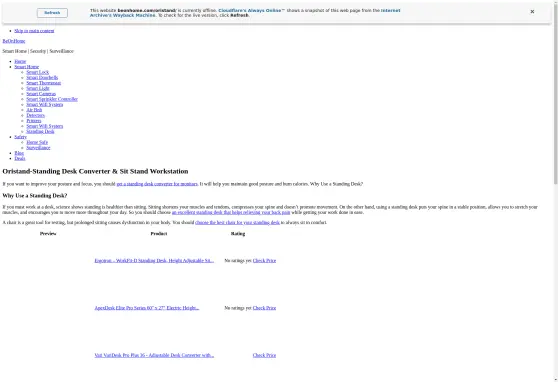The height and width of the screenshot is (382, 558).
Task: Click the Refresh button in the offline banner
Action: [52, 13]
